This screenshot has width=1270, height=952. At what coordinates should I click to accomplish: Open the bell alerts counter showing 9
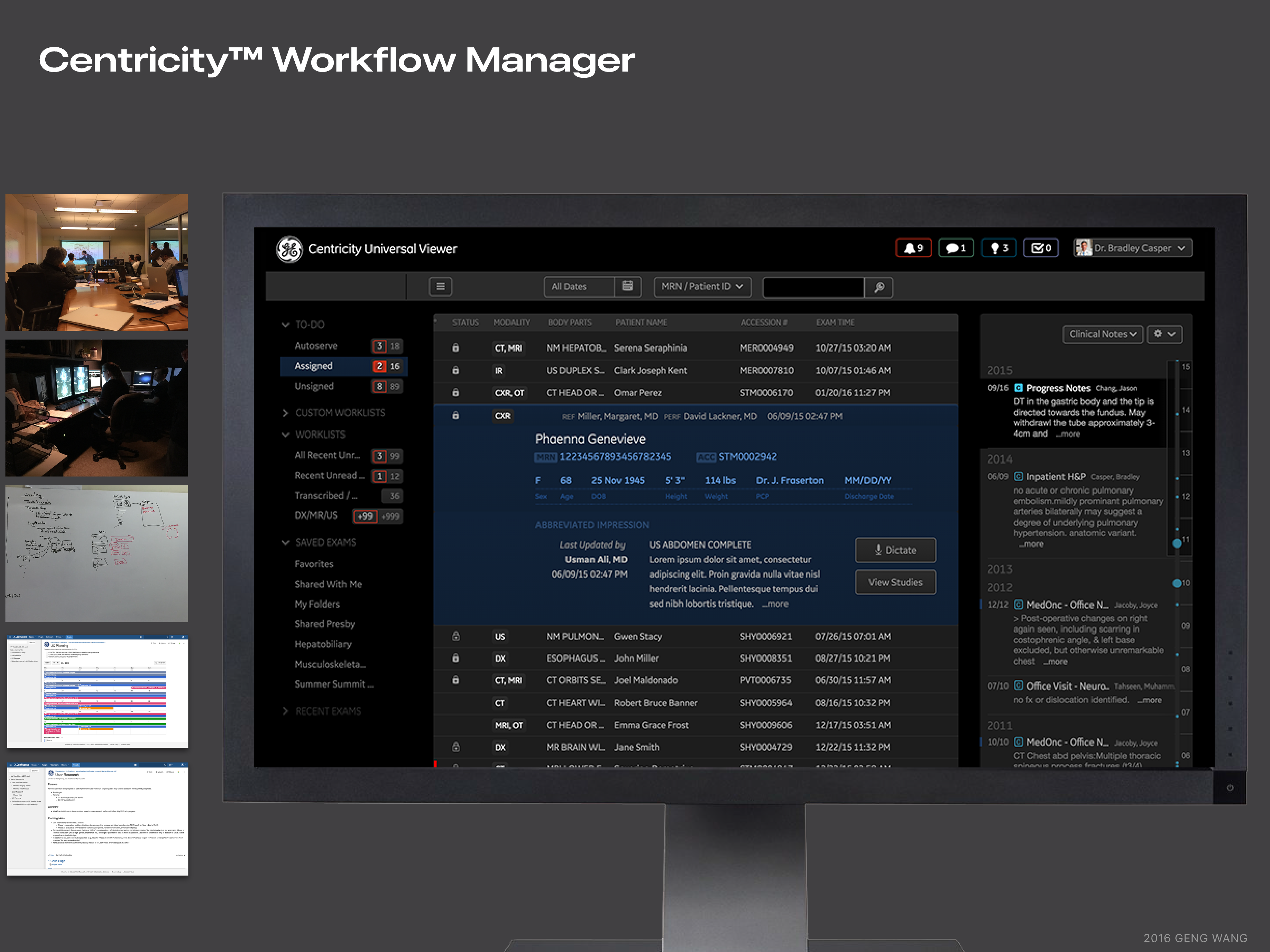pyautogui.click(x=913, y=248)
